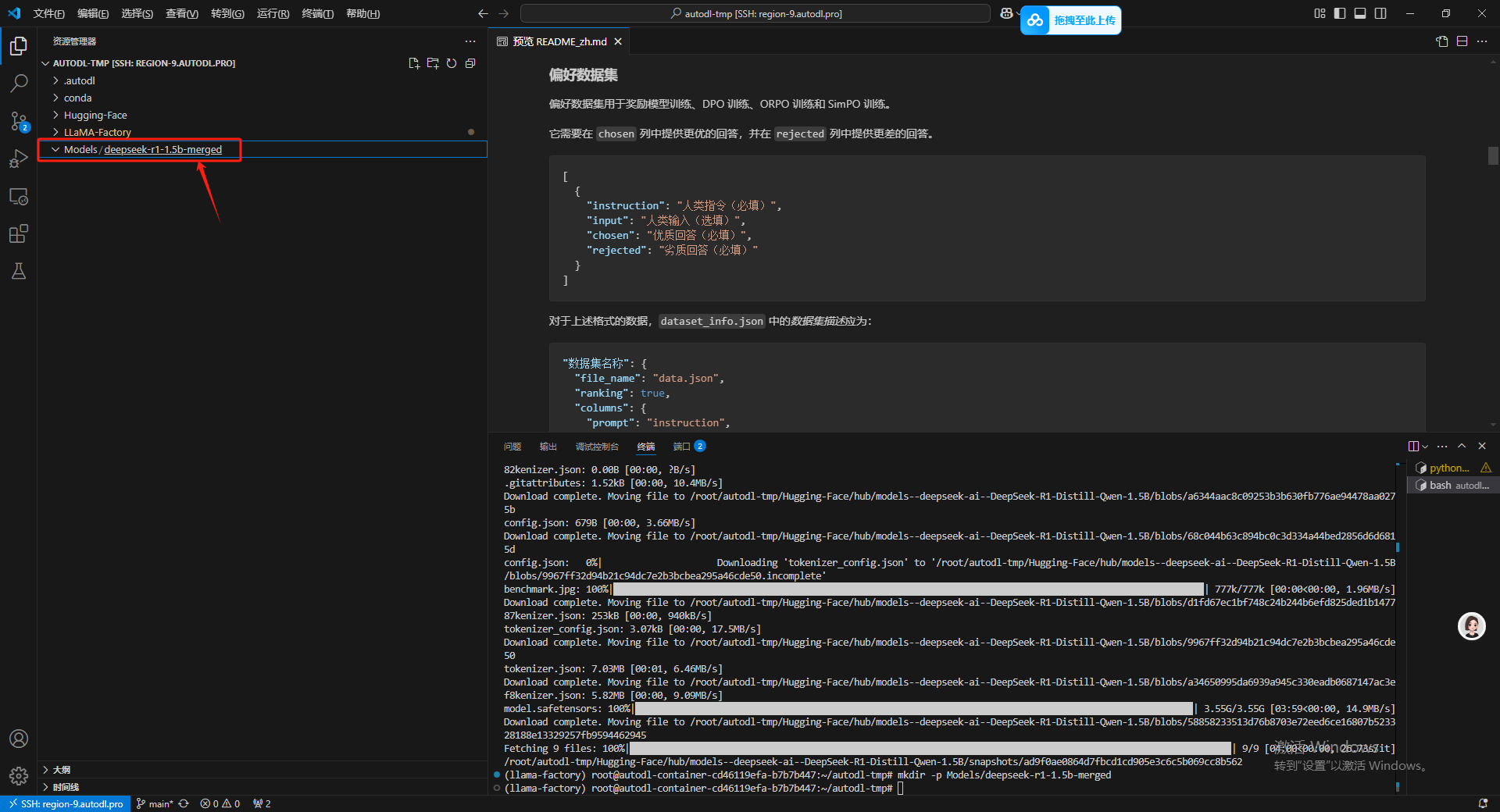Open explorer panel more actions ellipsis
The height and width of the screenshot is (812, 1500).
(470, 41)
